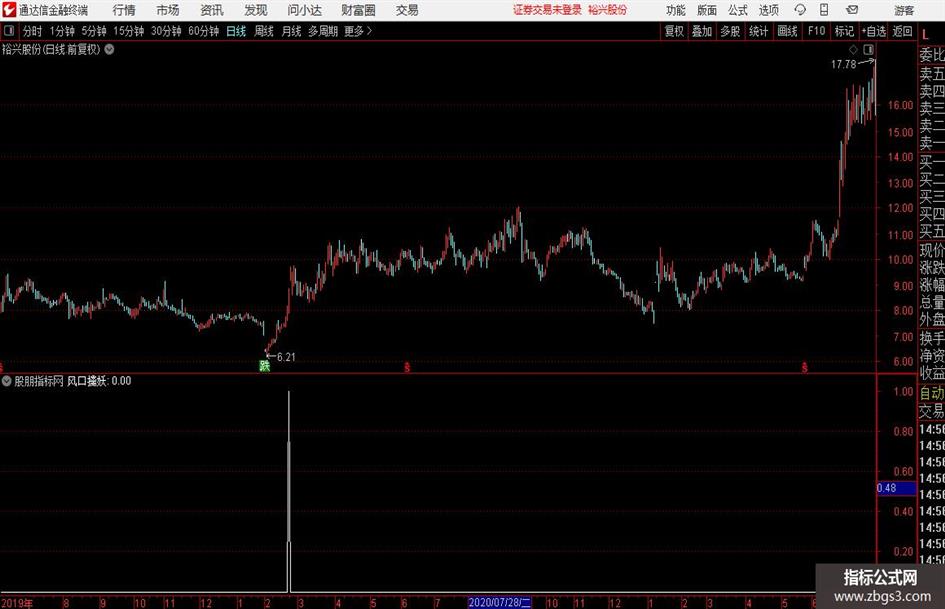This screenshot has width=945, height=609.
Task: Open the 行情 menu
Action: coord(124,10)
